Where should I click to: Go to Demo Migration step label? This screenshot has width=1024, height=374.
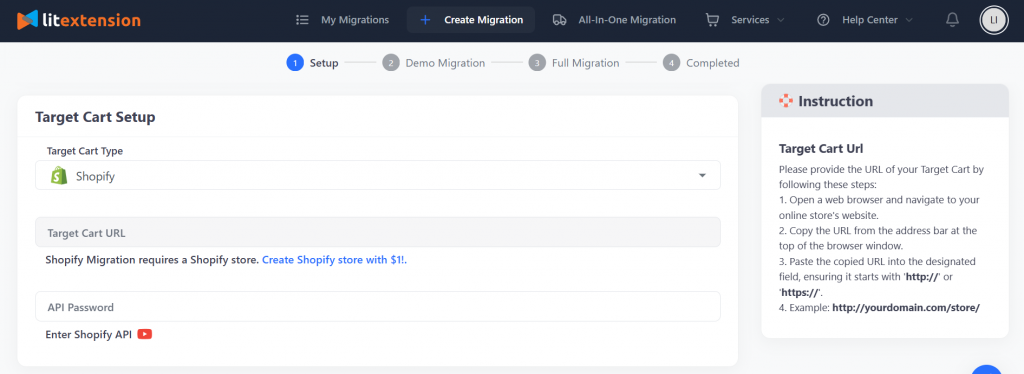point(445,63)
